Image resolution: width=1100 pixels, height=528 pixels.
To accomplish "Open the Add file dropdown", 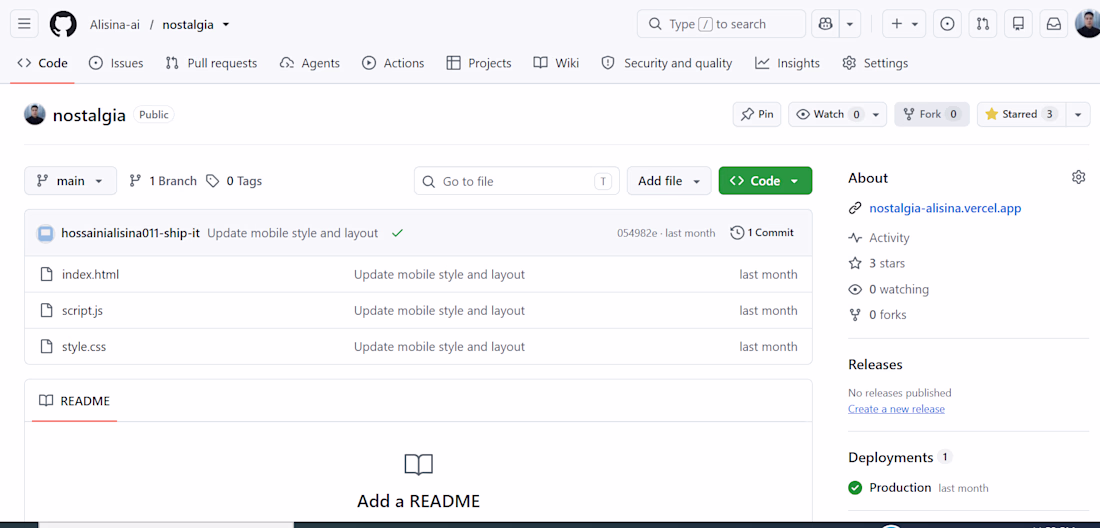I will pos(669,181).
